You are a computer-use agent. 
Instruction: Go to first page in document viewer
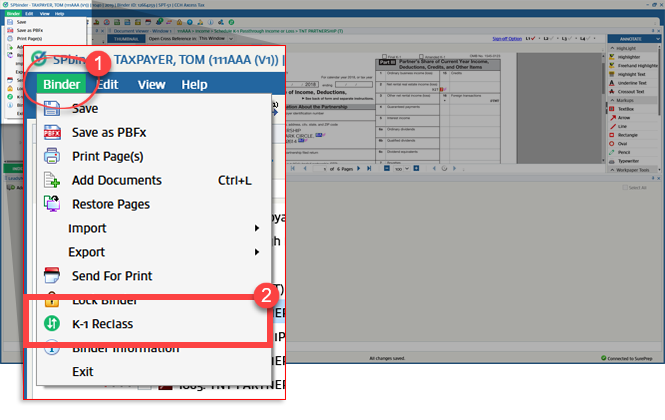tap(293, 168)
